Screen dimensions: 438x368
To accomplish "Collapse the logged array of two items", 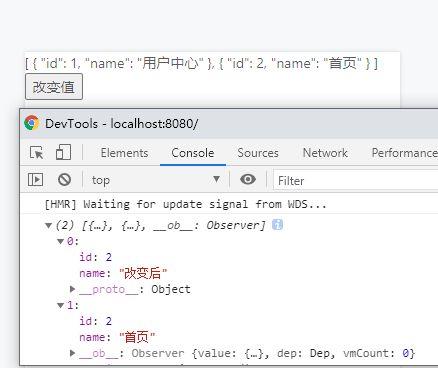I will pos(48,226).
